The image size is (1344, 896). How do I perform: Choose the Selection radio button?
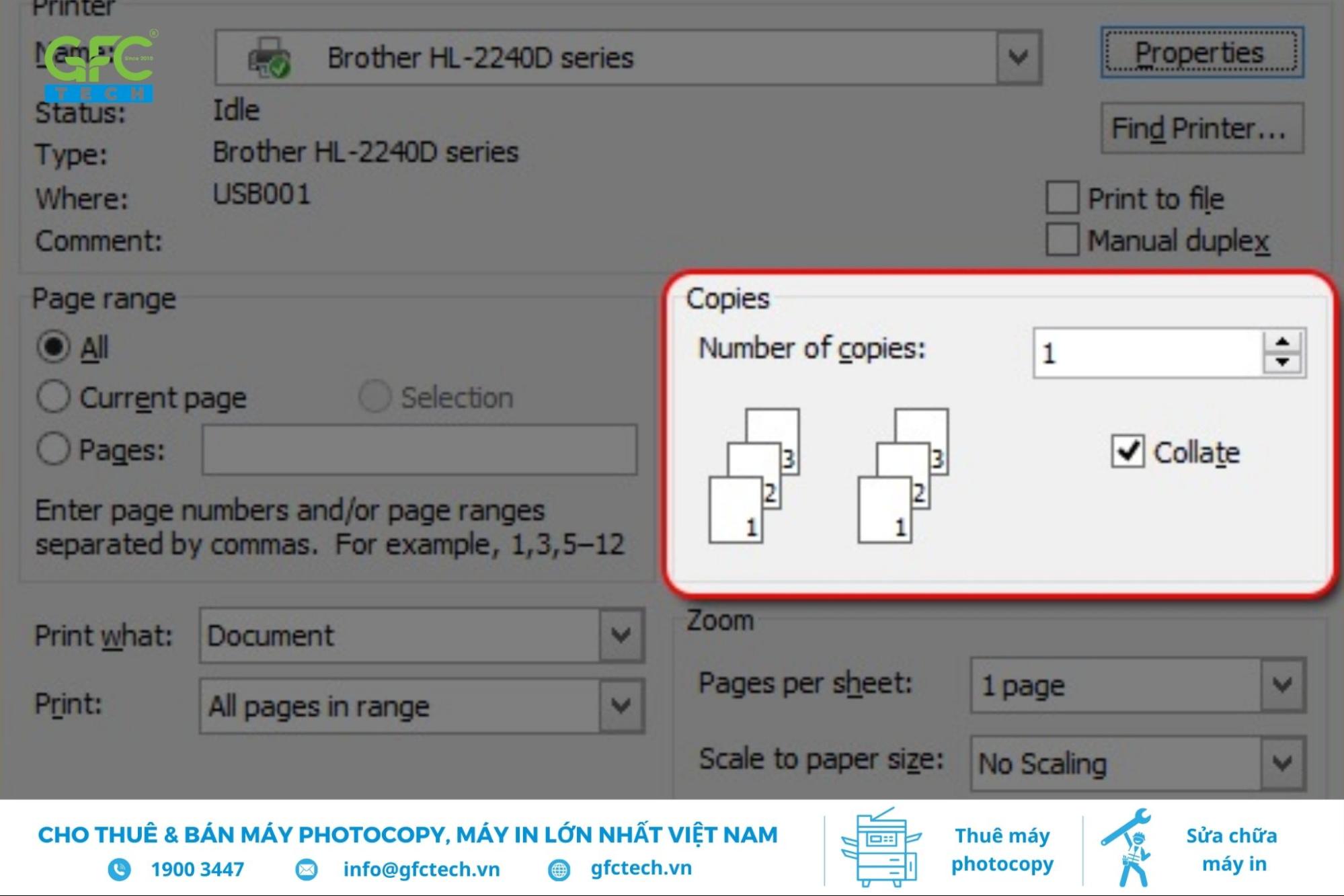click(x=374, y=397)
